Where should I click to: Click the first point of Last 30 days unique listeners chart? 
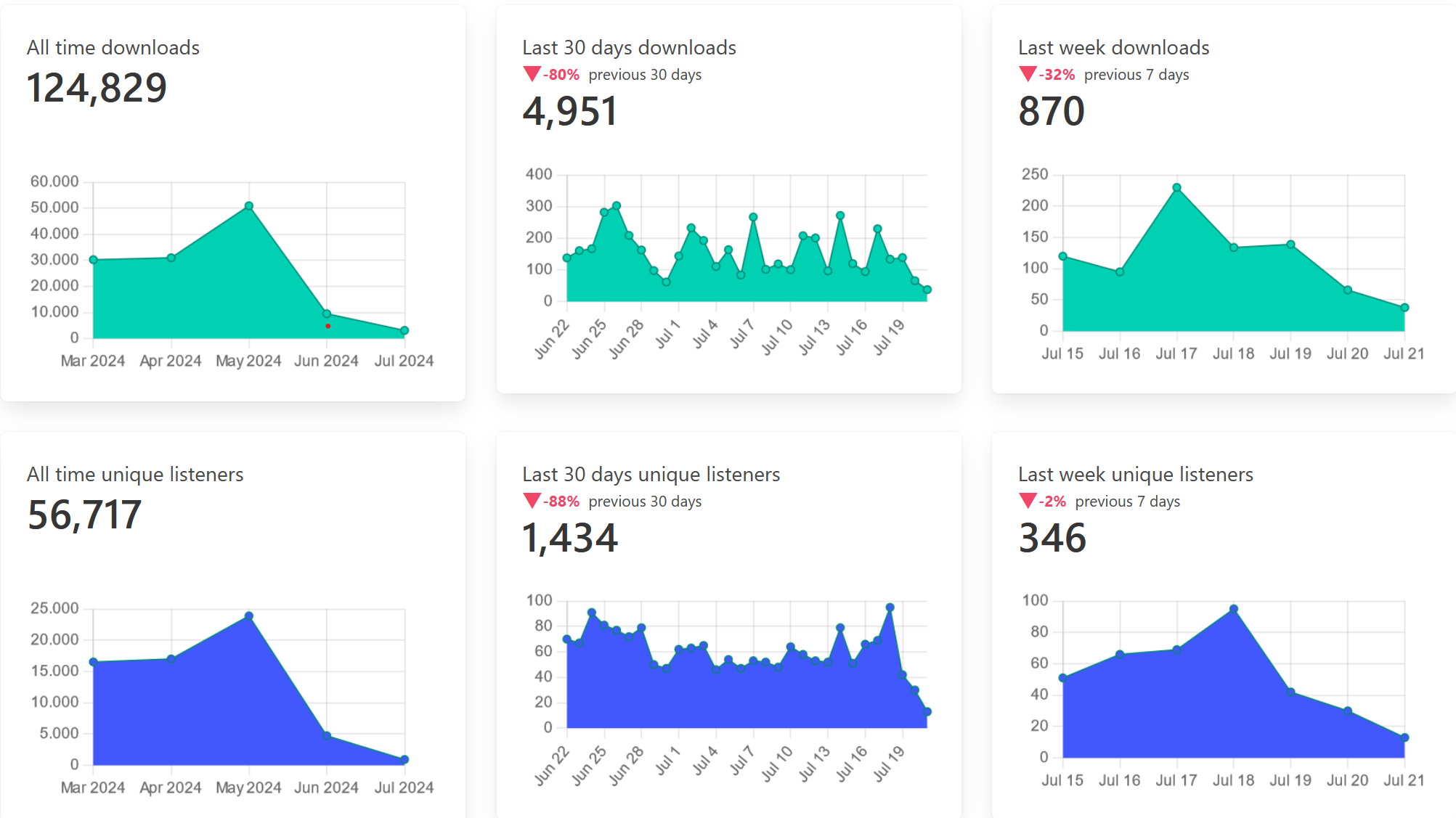[567, 639]
